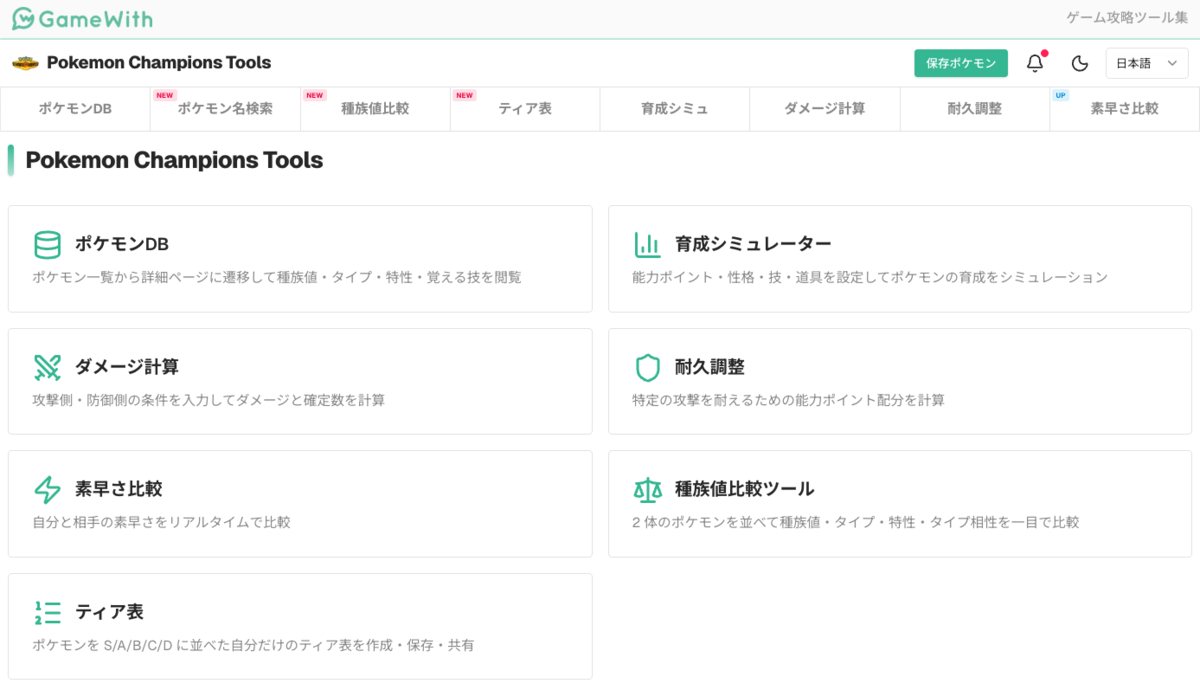Open the ティア表 card title
This screenshot has width=1200, height=690.
coord(110,612)
